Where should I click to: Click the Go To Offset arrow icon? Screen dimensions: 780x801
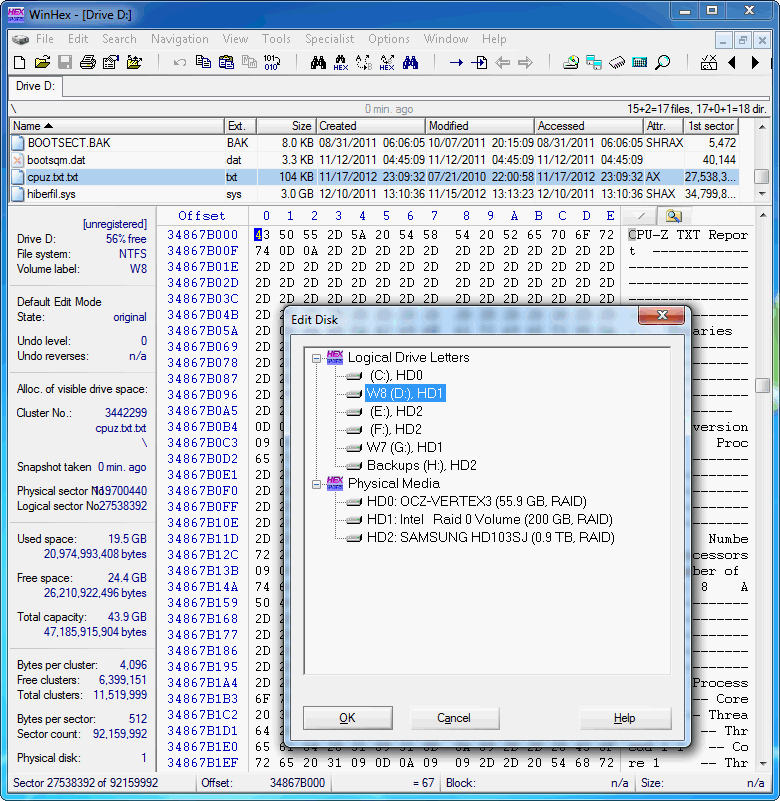pyautogui.click(x=456, y=62)
